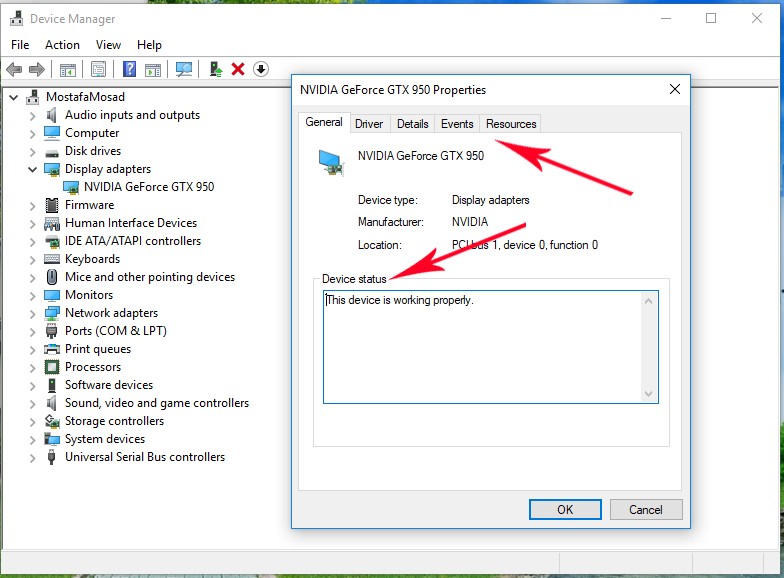Screen dimensions: 784x578
Task: Maximize the Device Manager window
Action: pyautogui.click(x=711, y=18)
